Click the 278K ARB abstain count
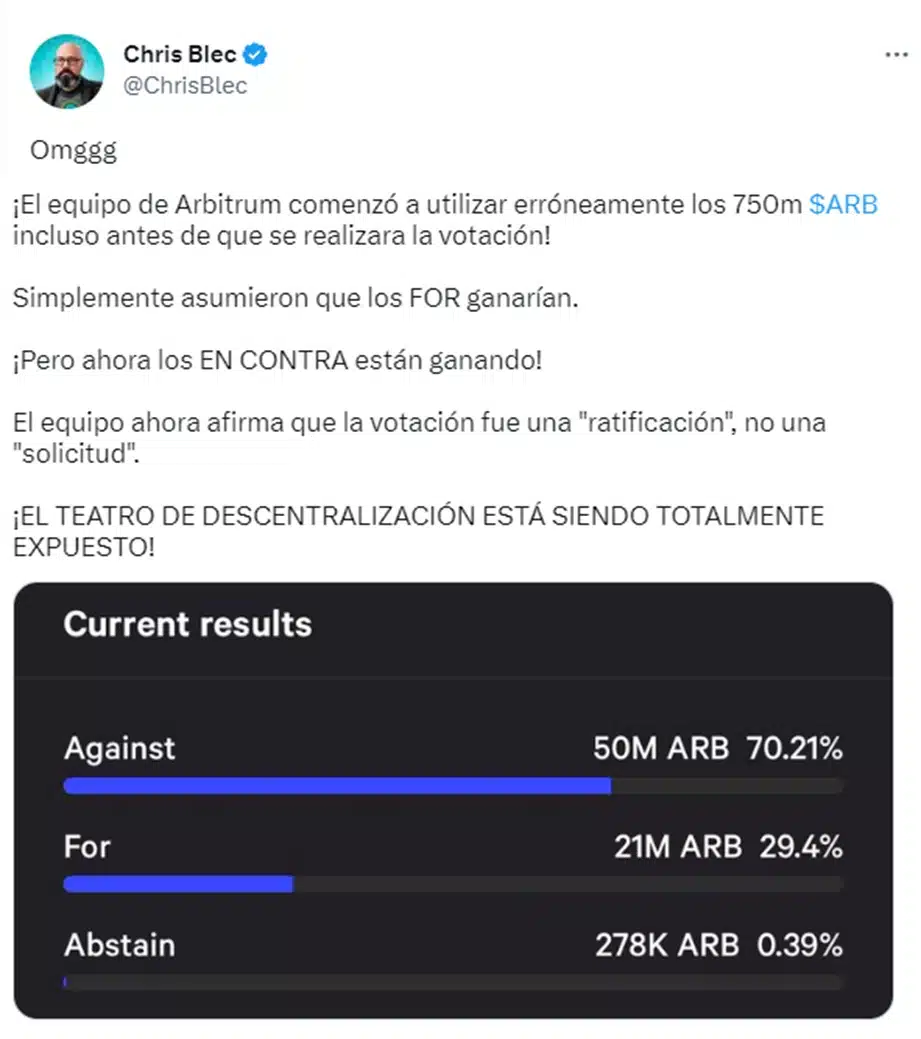Image resolution: width=921 pixels, height=1039 pixels. (667, 945)
